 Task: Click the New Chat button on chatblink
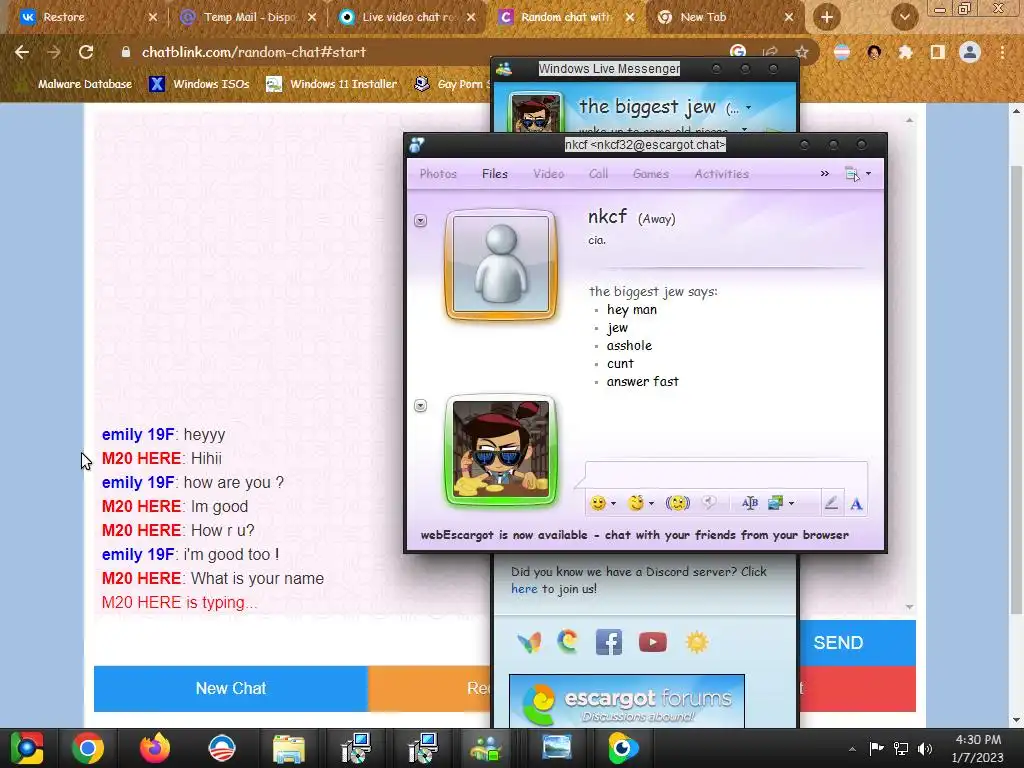pyautogui.click(x=231, y=688)
